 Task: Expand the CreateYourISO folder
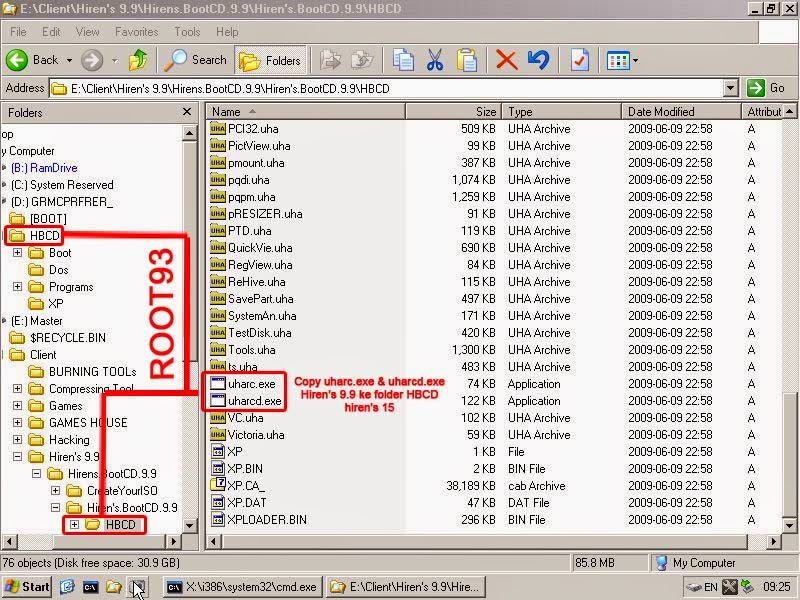tap(56, 491)
